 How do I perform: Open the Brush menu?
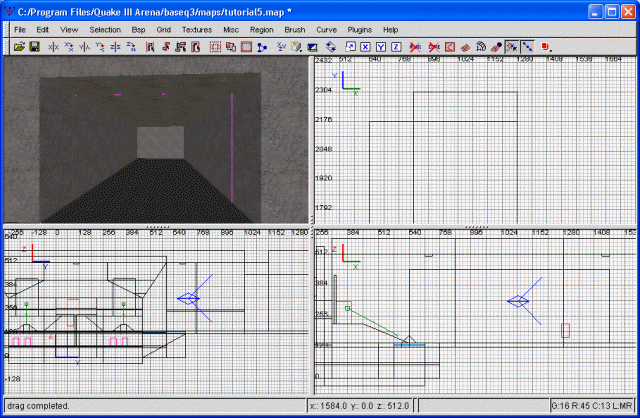point(295,30)
